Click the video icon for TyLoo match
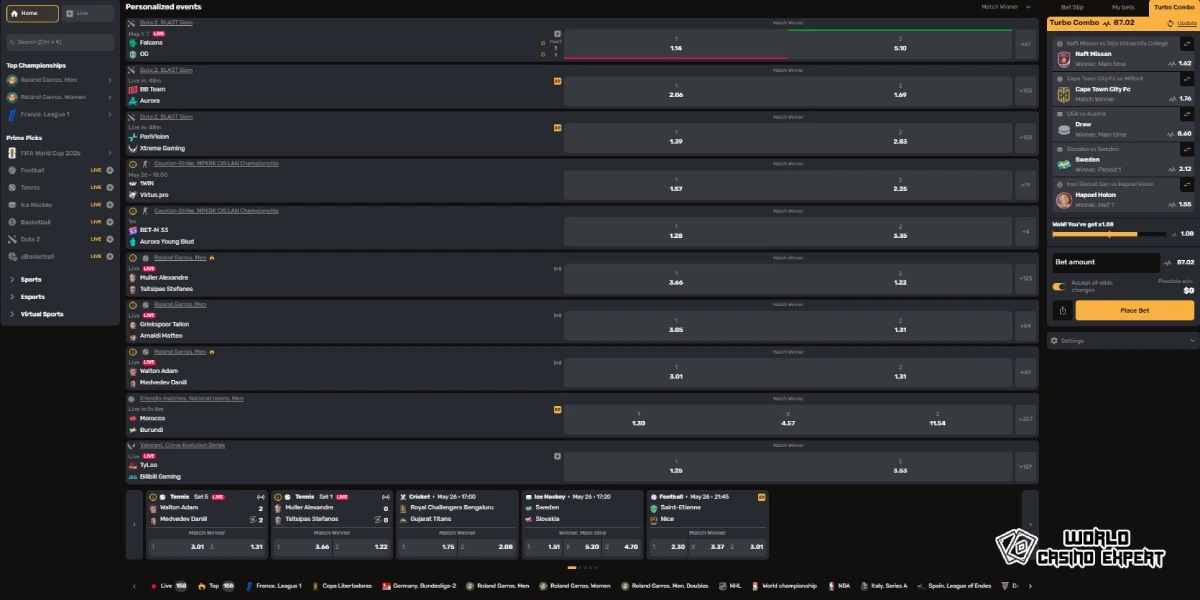 click(x=557, y=455)
